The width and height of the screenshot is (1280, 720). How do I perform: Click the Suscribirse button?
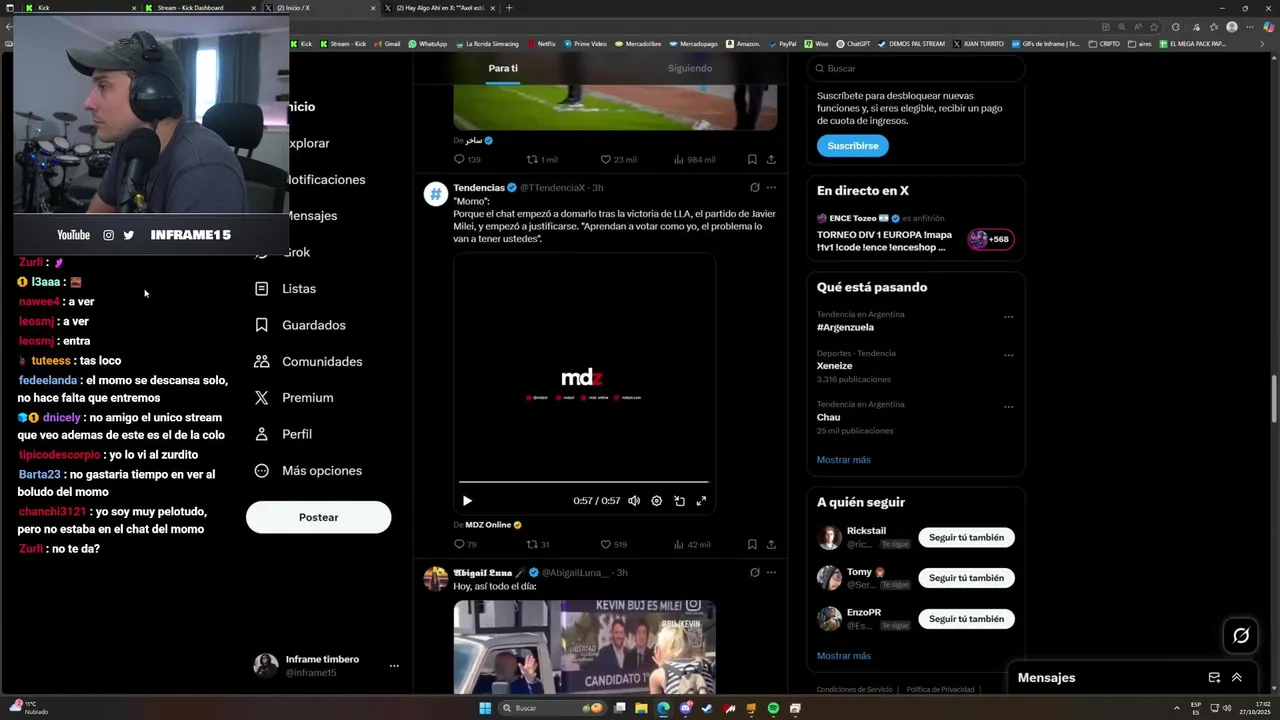point(852,146)
